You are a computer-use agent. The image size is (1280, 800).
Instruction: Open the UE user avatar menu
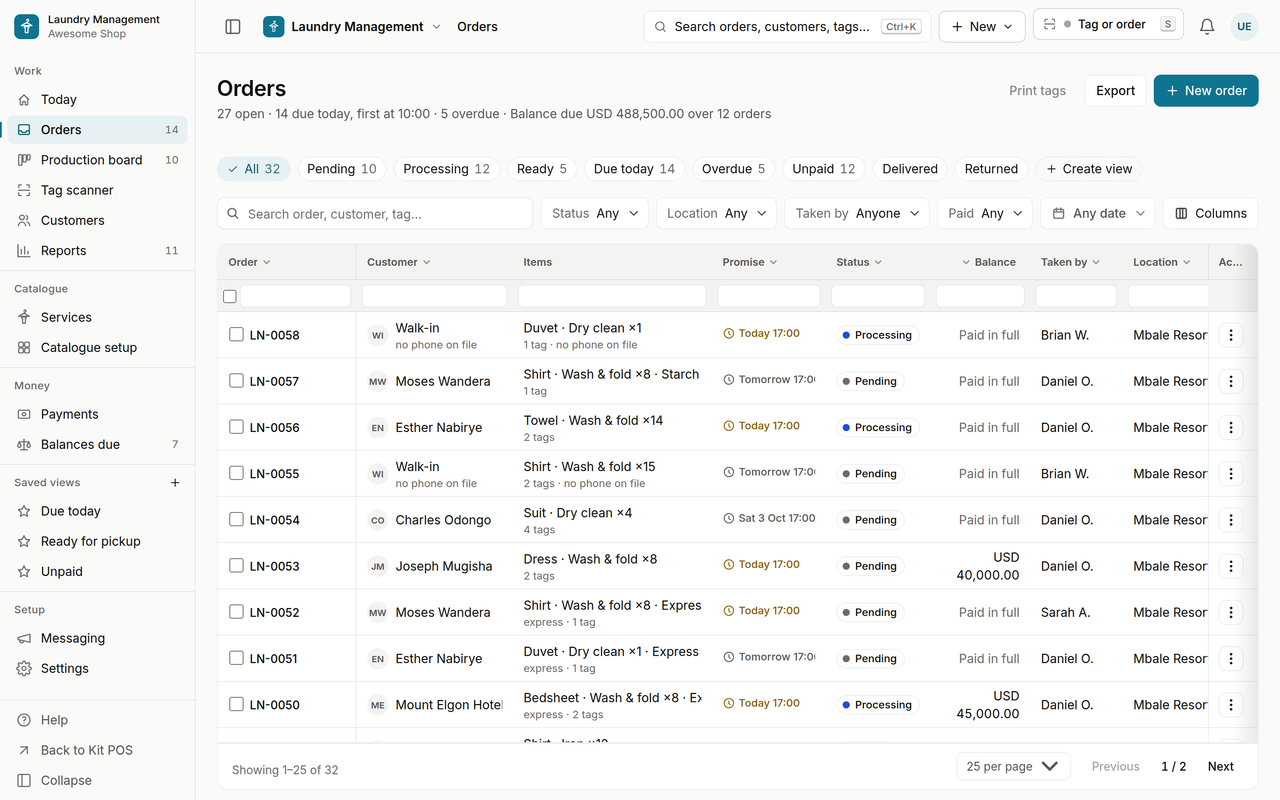[1244, 27]
